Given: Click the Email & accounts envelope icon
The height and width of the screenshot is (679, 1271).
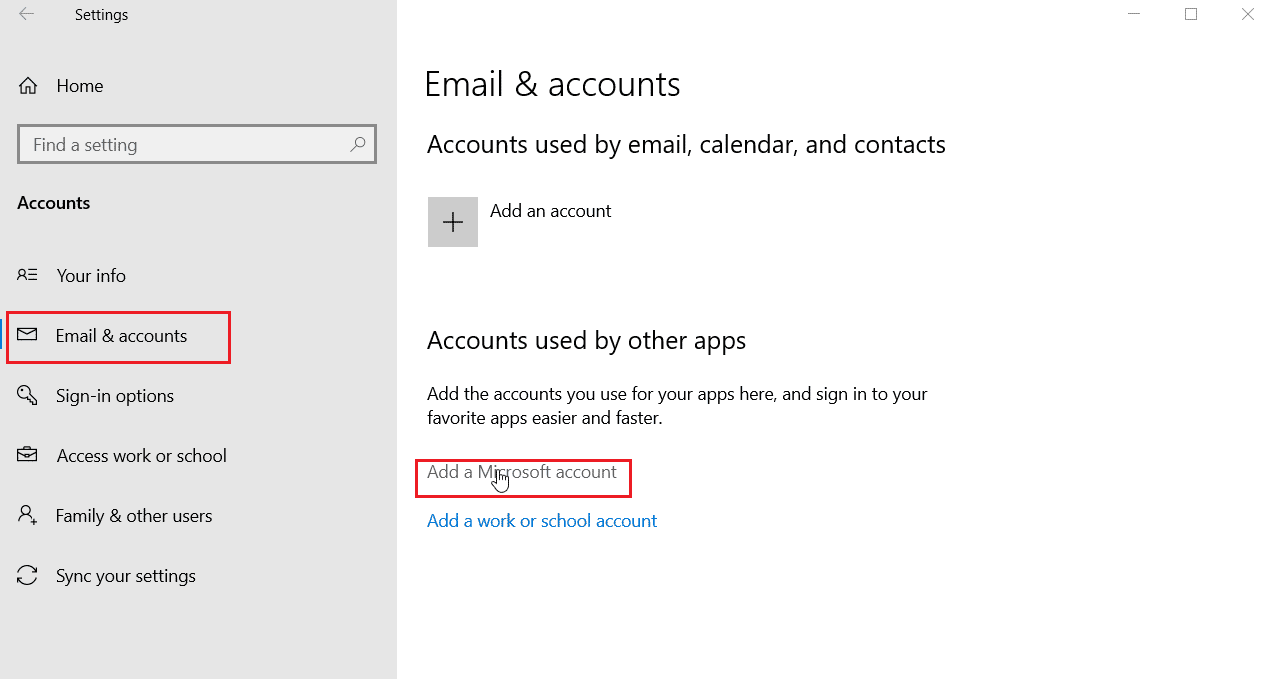Looking at the screenshot, I should point(27,335).
